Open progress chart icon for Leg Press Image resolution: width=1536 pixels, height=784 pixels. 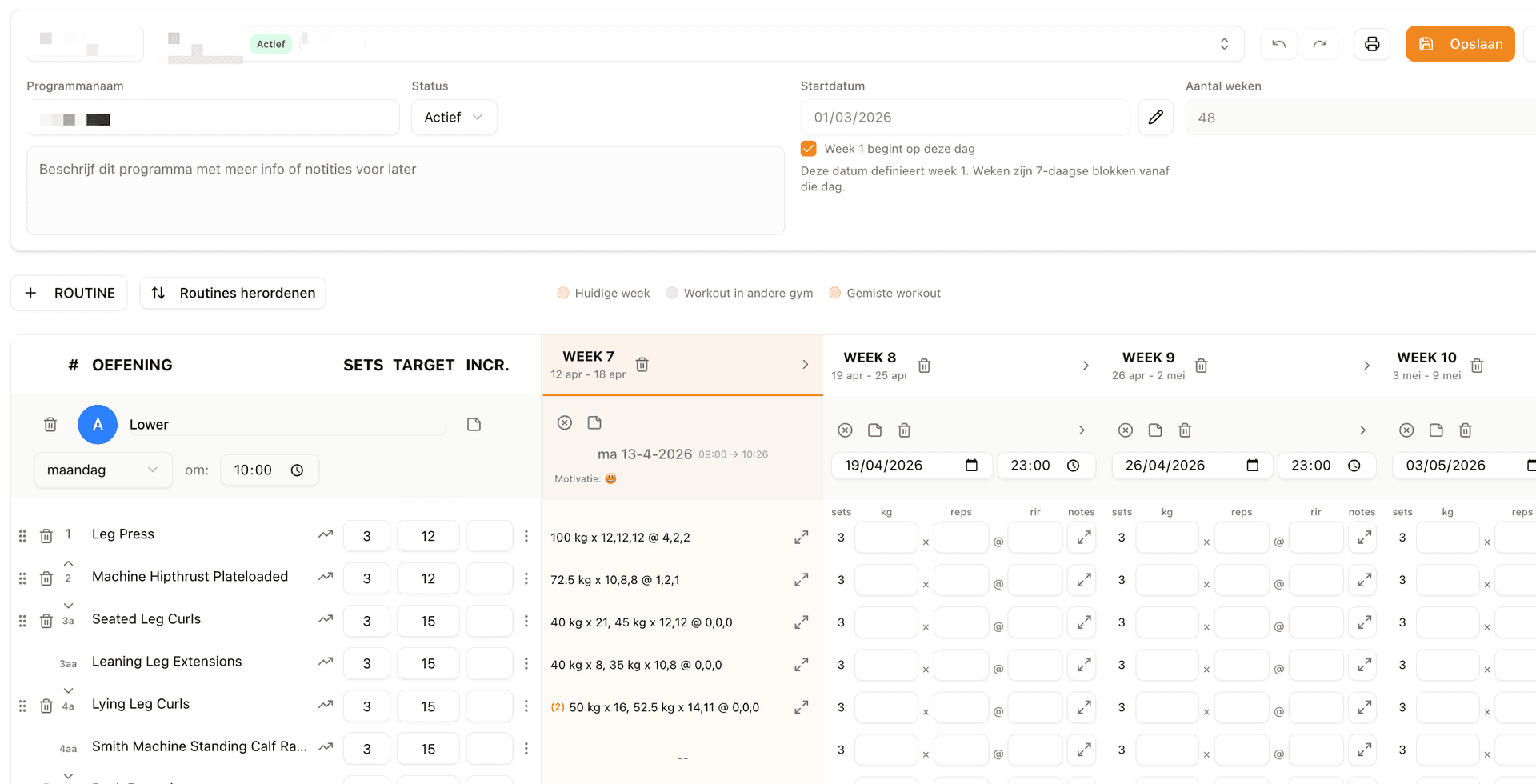point(325,534)
